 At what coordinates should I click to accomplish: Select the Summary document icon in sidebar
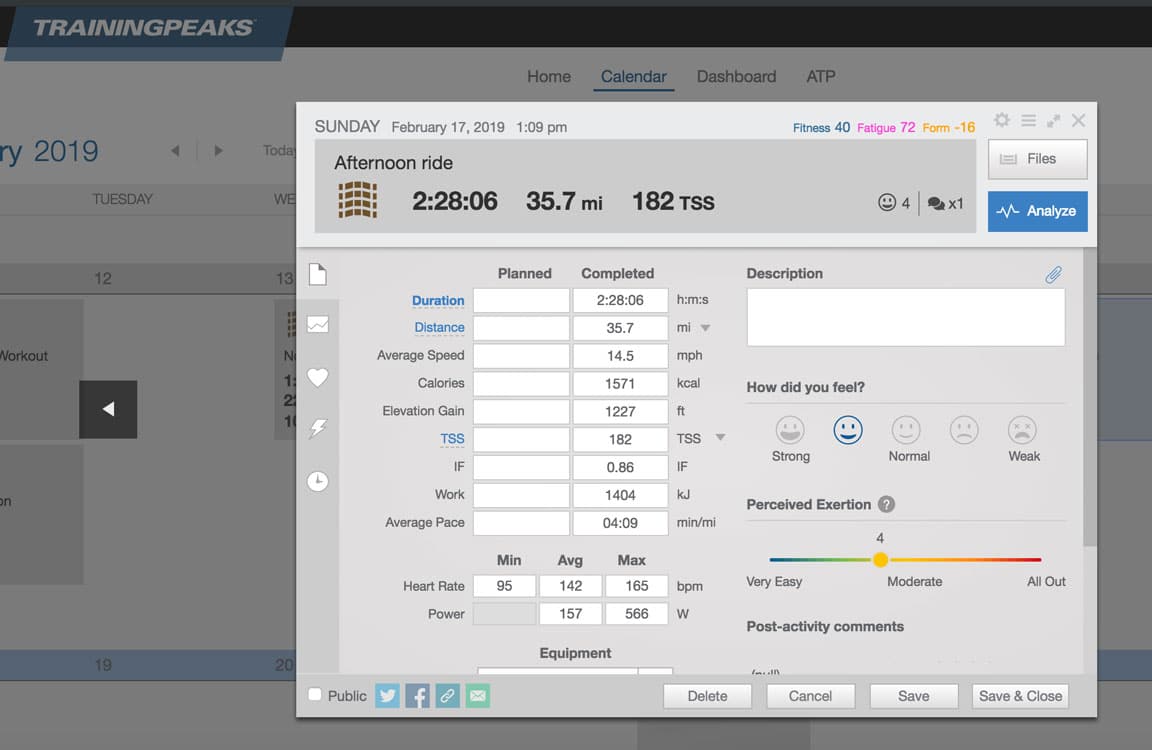(x=317, y=274)
